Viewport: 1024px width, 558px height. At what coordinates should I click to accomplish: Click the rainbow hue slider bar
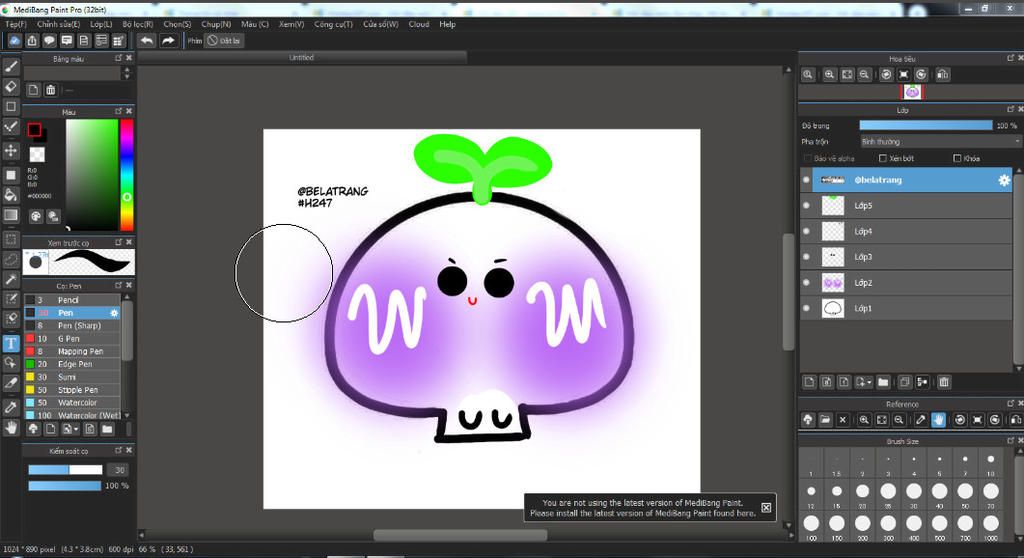(127, 160)
